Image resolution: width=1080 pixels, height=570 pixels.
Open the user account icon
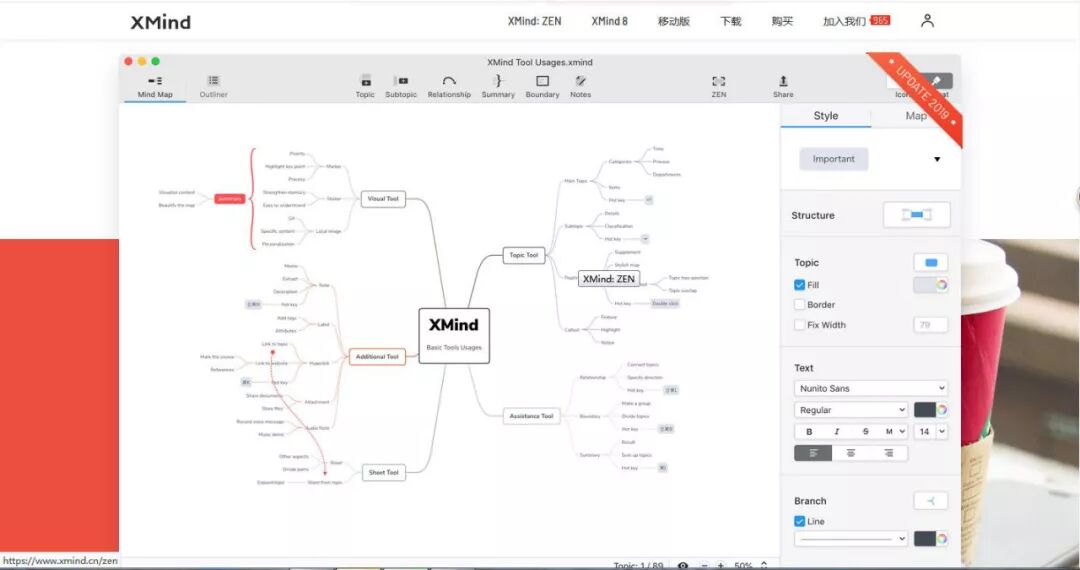tap(927, 21)
